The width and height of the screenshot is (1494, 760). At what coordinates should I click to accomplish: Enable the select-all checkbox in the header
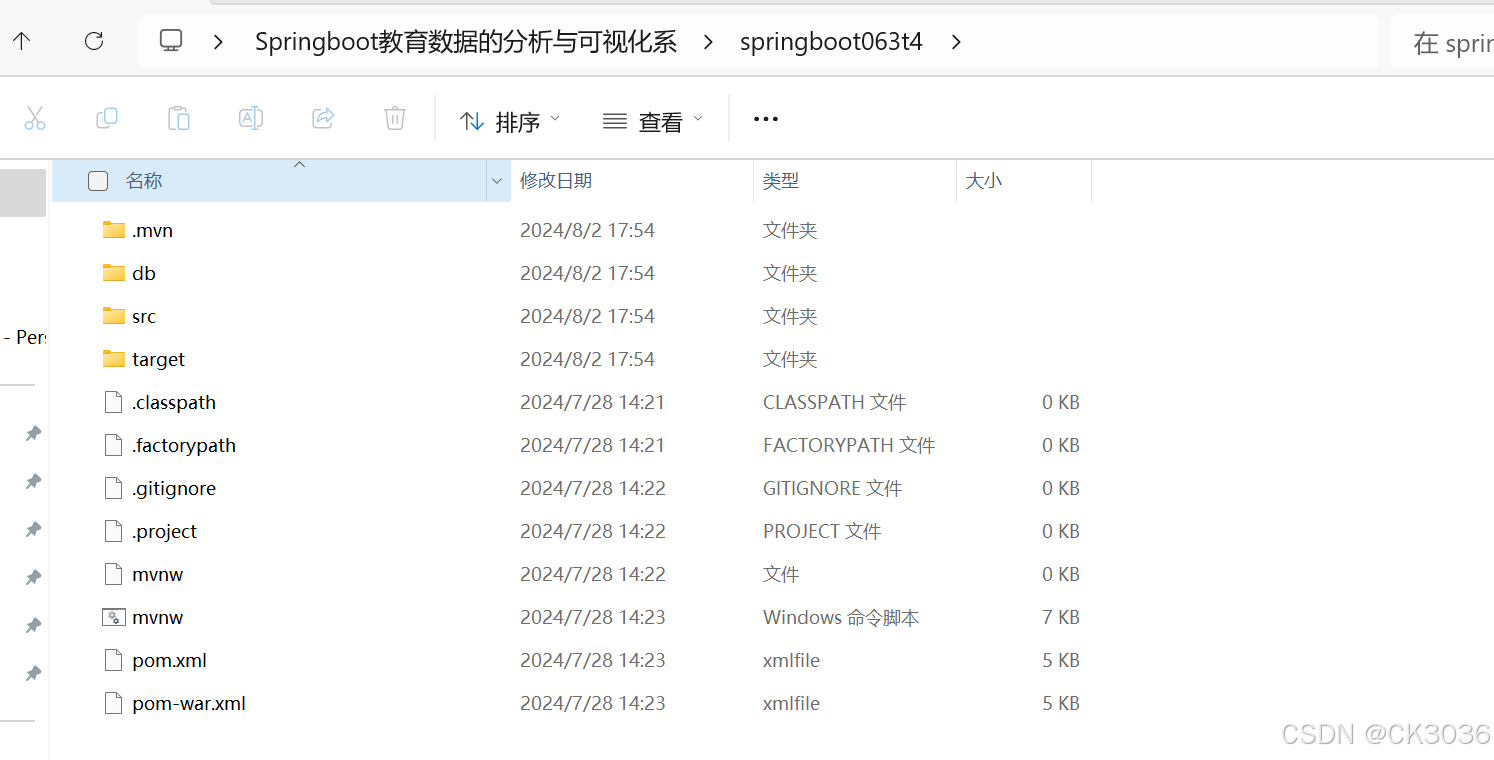pos(97,180)
